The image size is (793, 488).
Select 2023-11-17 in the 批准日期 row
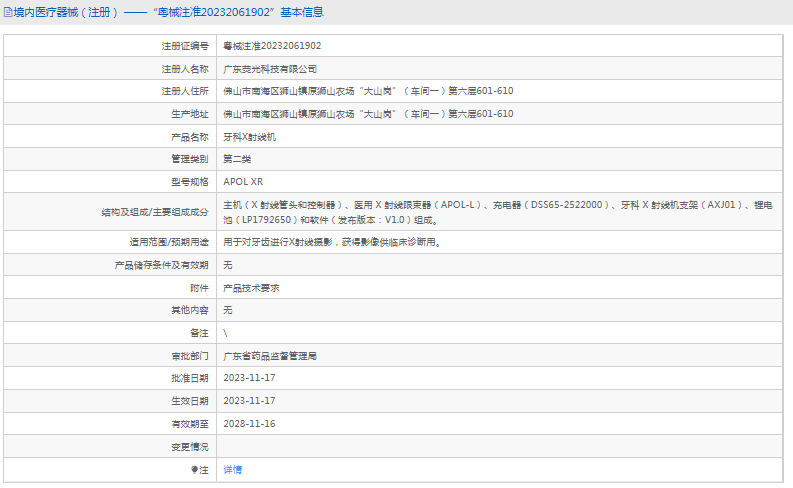click(x=249, y=378)
